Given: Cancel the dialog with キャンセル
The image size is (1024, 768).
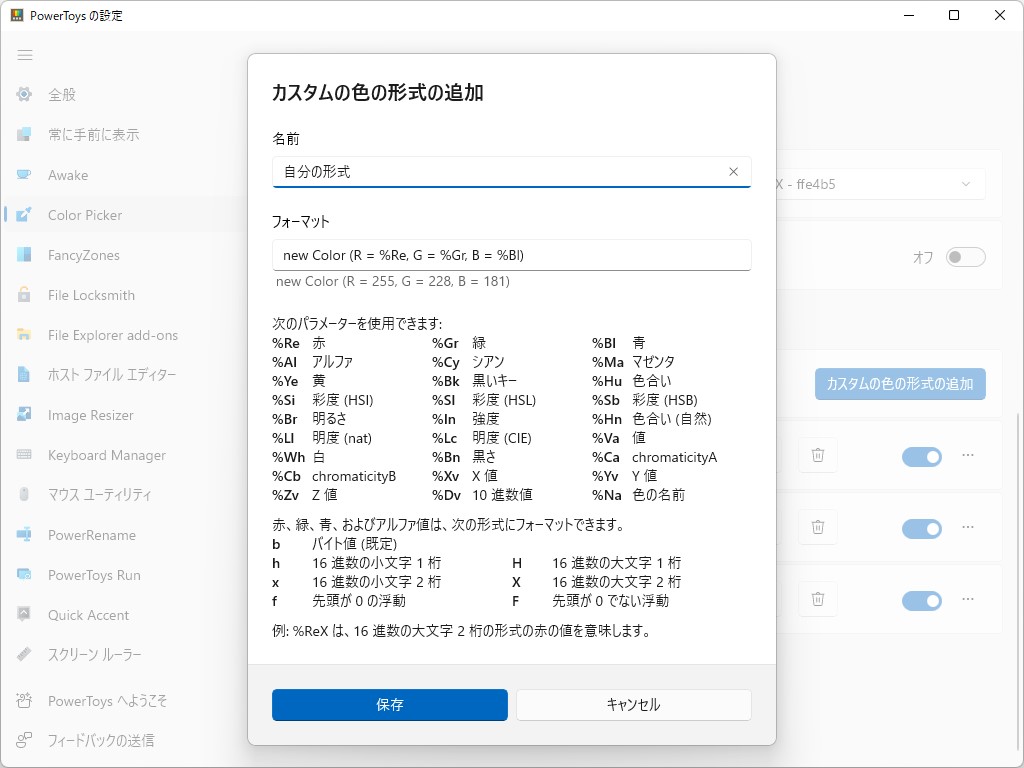Looking at the screenshot, I should pos(633,704).
